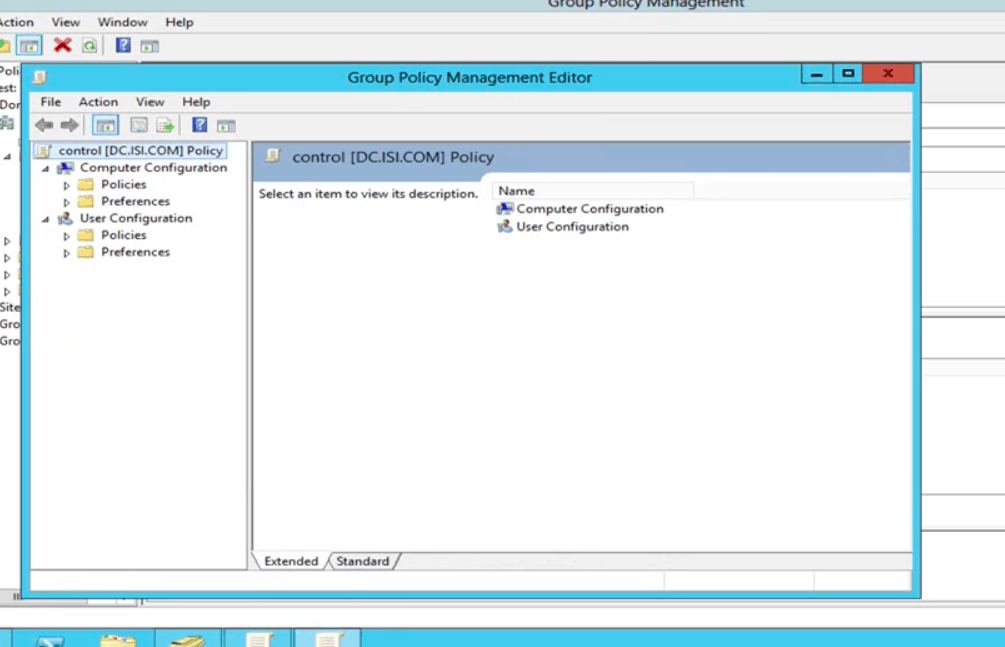Click Refresh icon in Group Policy Management toolbar

click(x=90, y=46)
